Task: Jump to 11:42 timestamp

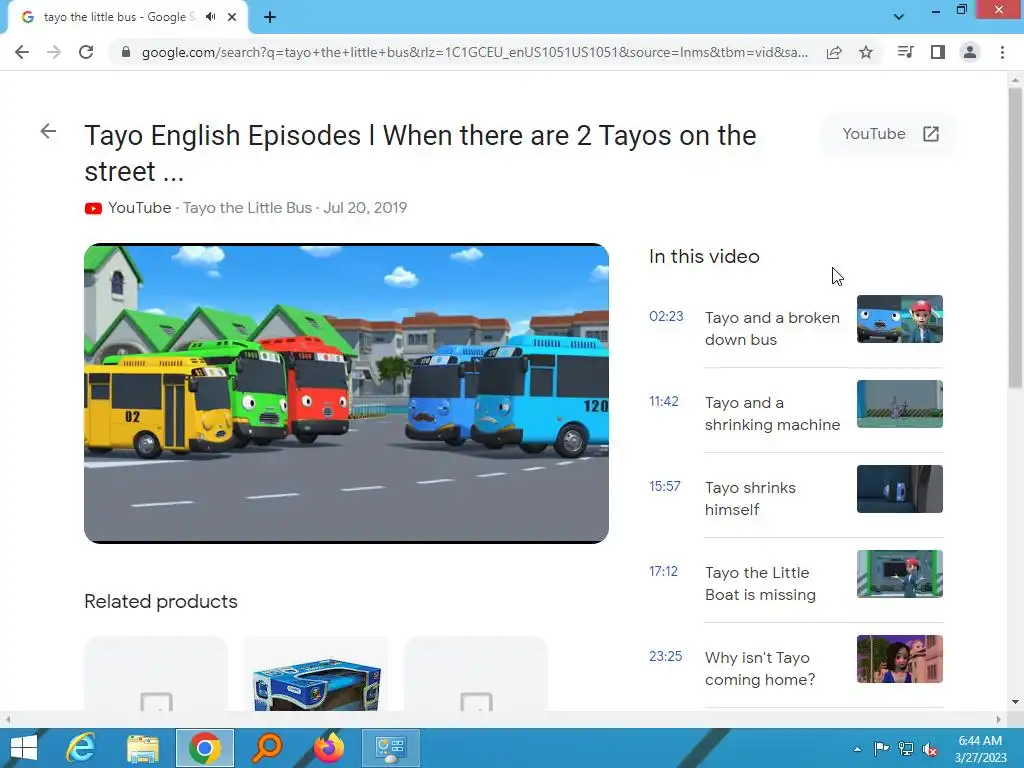Action: [x=664, y=402]
